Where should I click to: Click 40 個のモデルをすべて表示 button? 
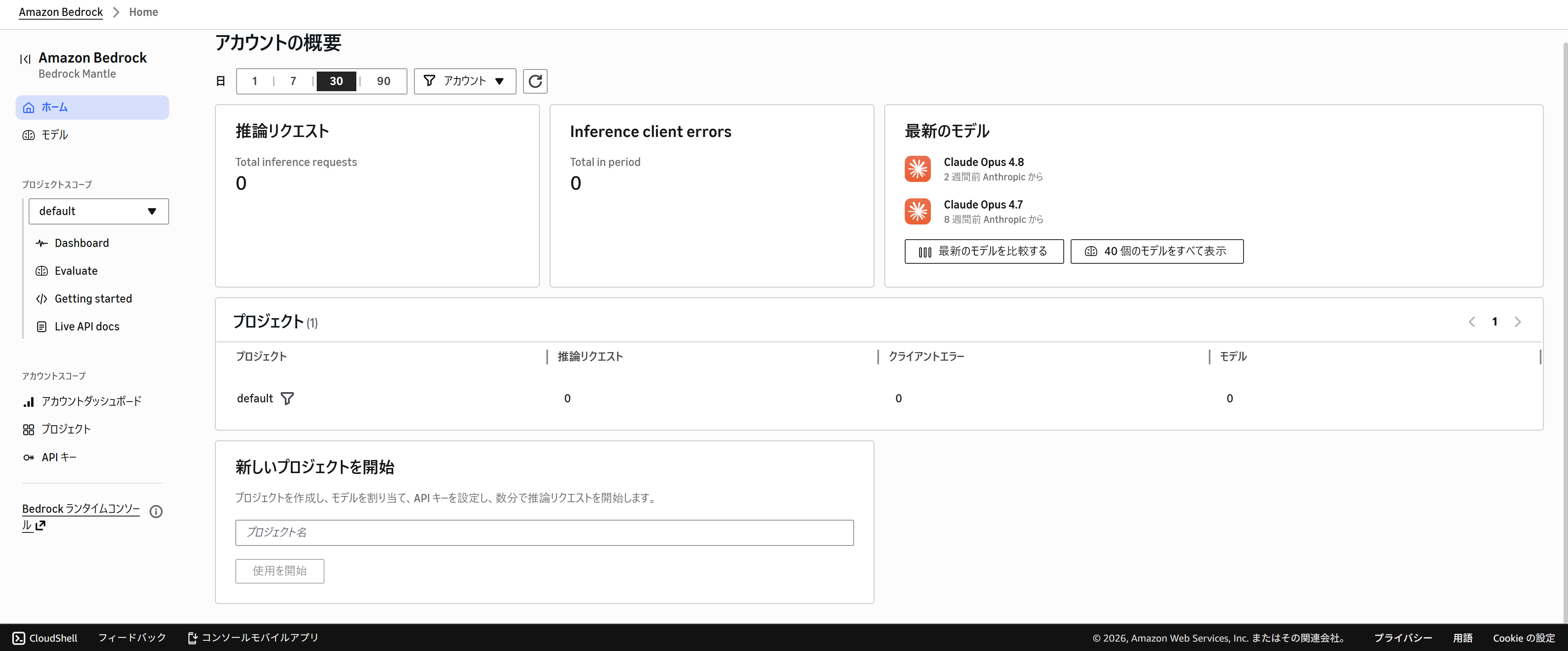click(x=1156, y=251)
